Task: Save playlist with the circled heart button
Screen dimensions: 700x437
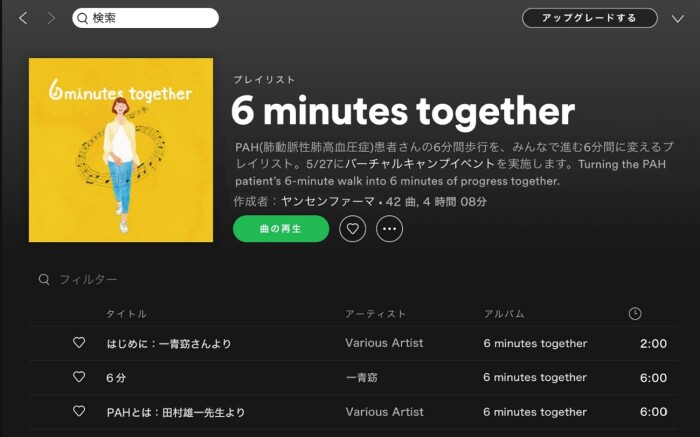Action: click(x=353, y=229)
